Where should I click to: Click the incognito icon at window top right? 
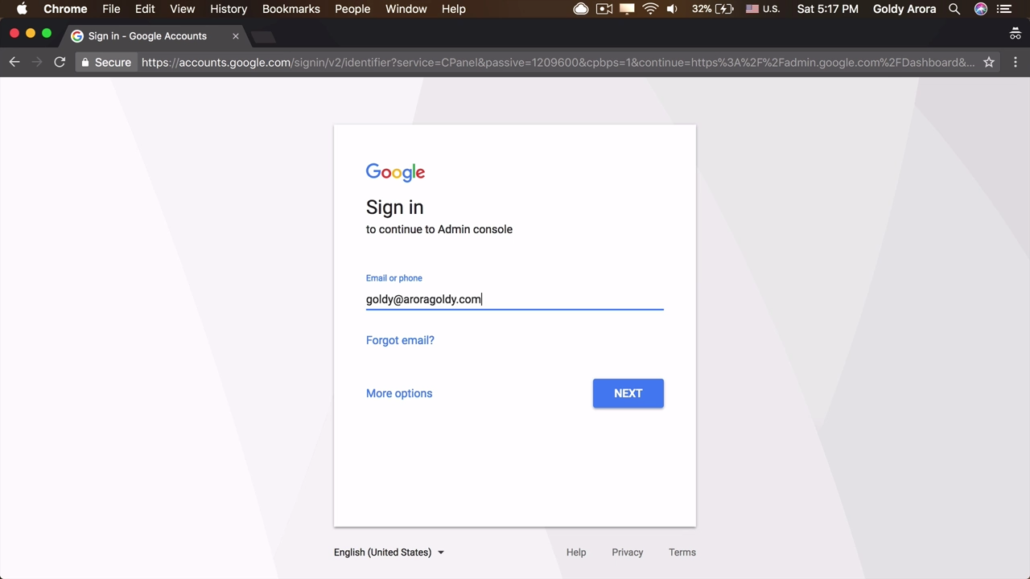pos(1015,34)
